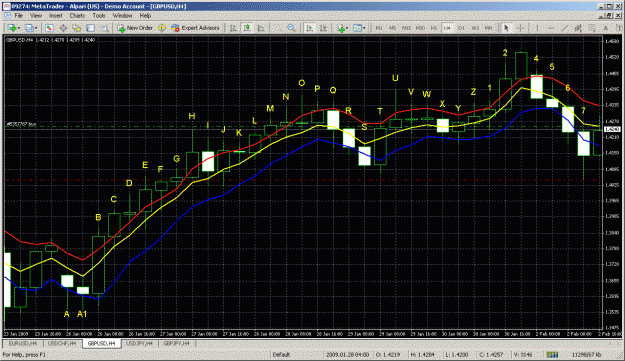This screenshot has height=361, width=625.
Task: Click the buy order level label
Action: [22, 124]
